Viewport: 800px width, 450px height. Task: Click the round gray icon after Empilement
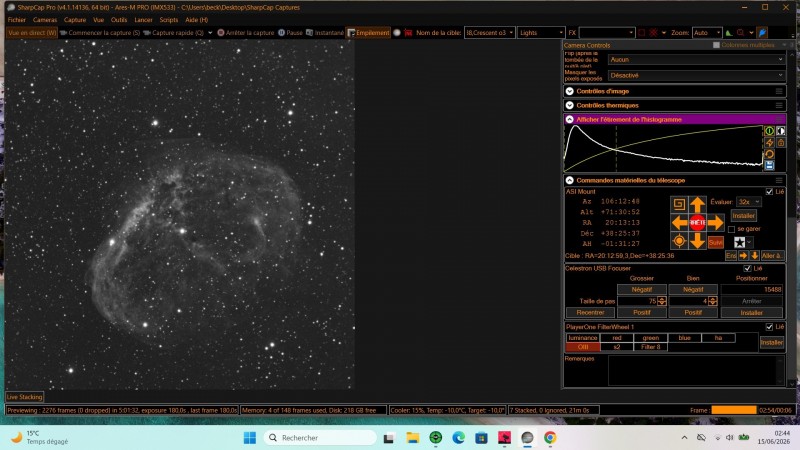397,33
